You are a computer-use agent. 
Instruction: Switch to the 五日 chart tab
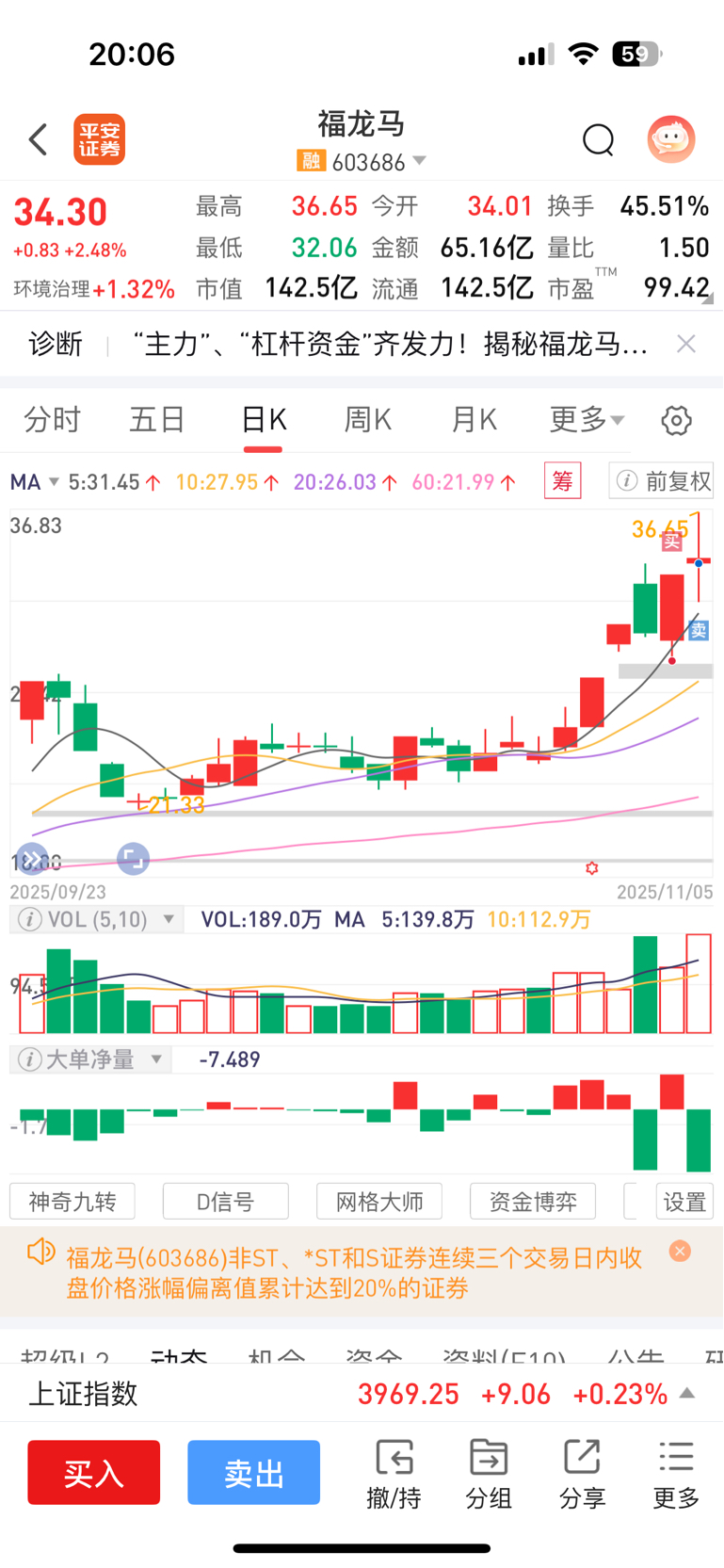(x=157, y=419)
